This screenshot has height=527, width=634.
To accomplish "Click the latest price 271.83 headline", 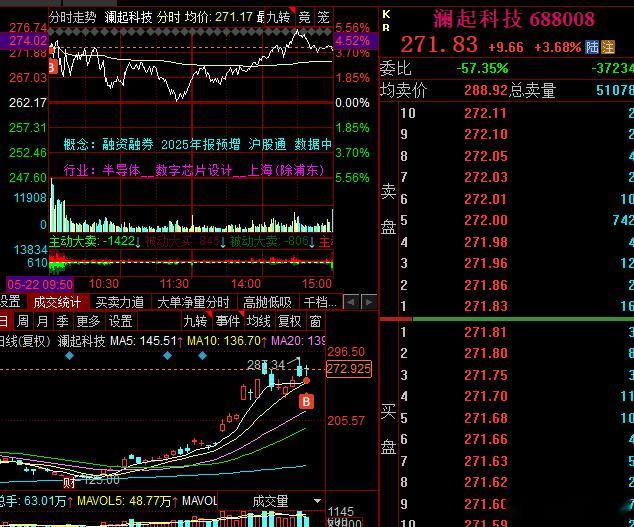I will tap(439, 44).
